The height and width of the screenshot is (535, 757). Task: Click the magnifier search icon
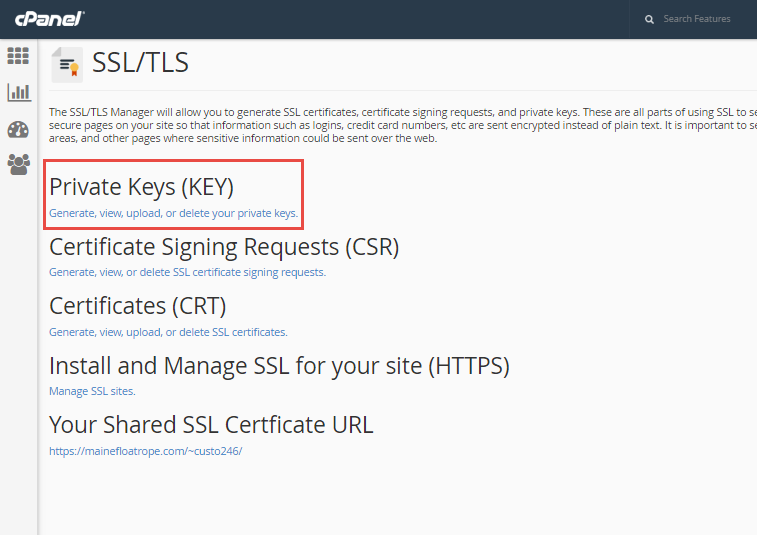coord(649,19)
